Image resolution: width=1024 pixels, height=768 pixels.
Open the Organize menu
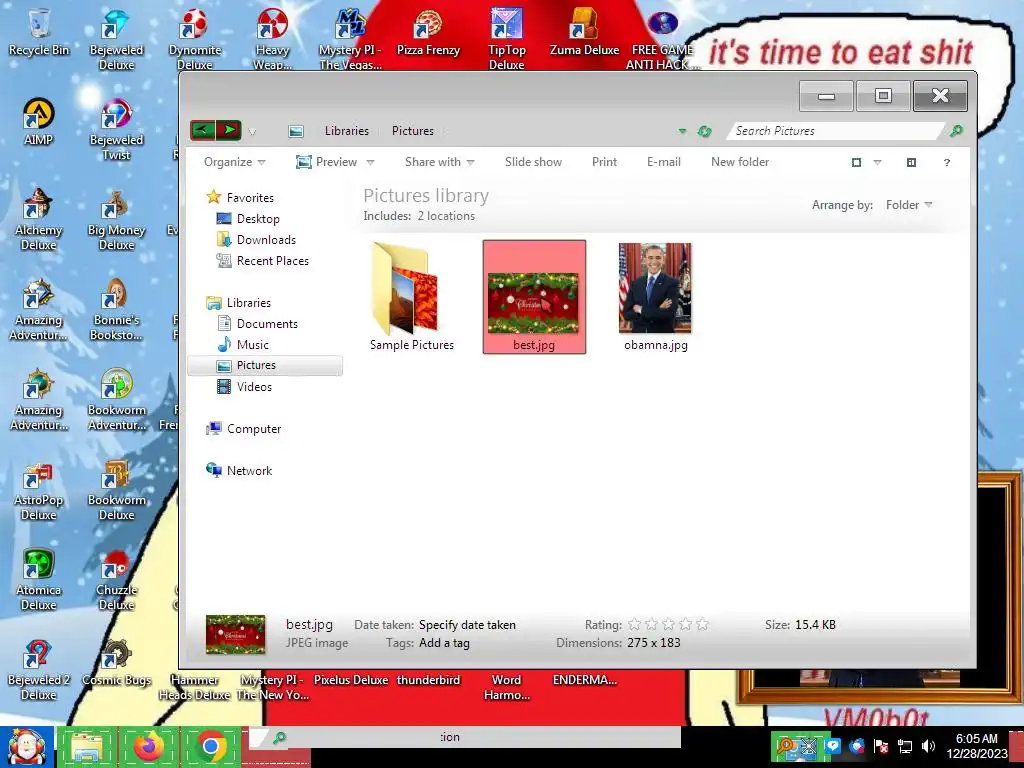[234, 162]
